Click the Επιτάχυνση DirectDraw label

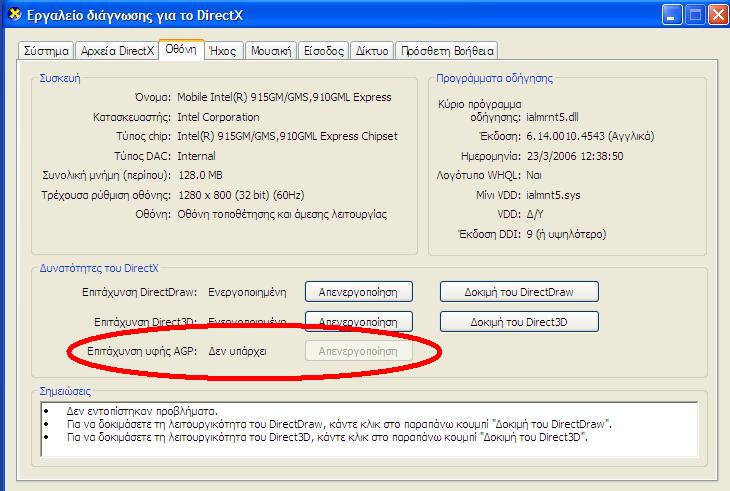[140, 292]
